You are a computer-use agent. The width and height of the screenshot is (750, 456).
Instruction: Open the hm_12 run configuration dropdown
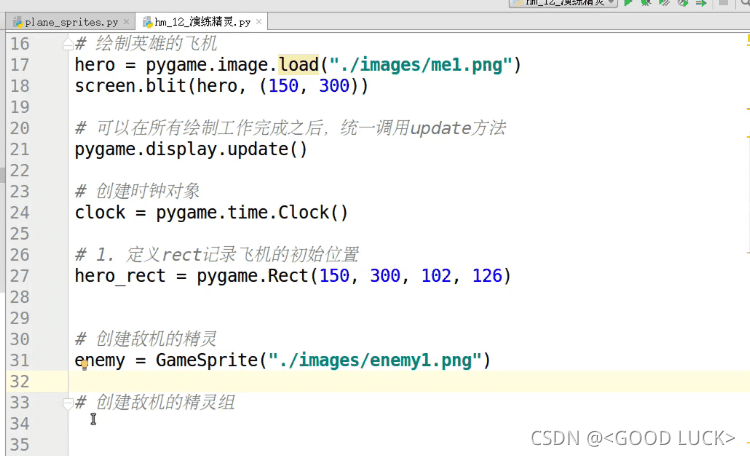tap(563, 3)
